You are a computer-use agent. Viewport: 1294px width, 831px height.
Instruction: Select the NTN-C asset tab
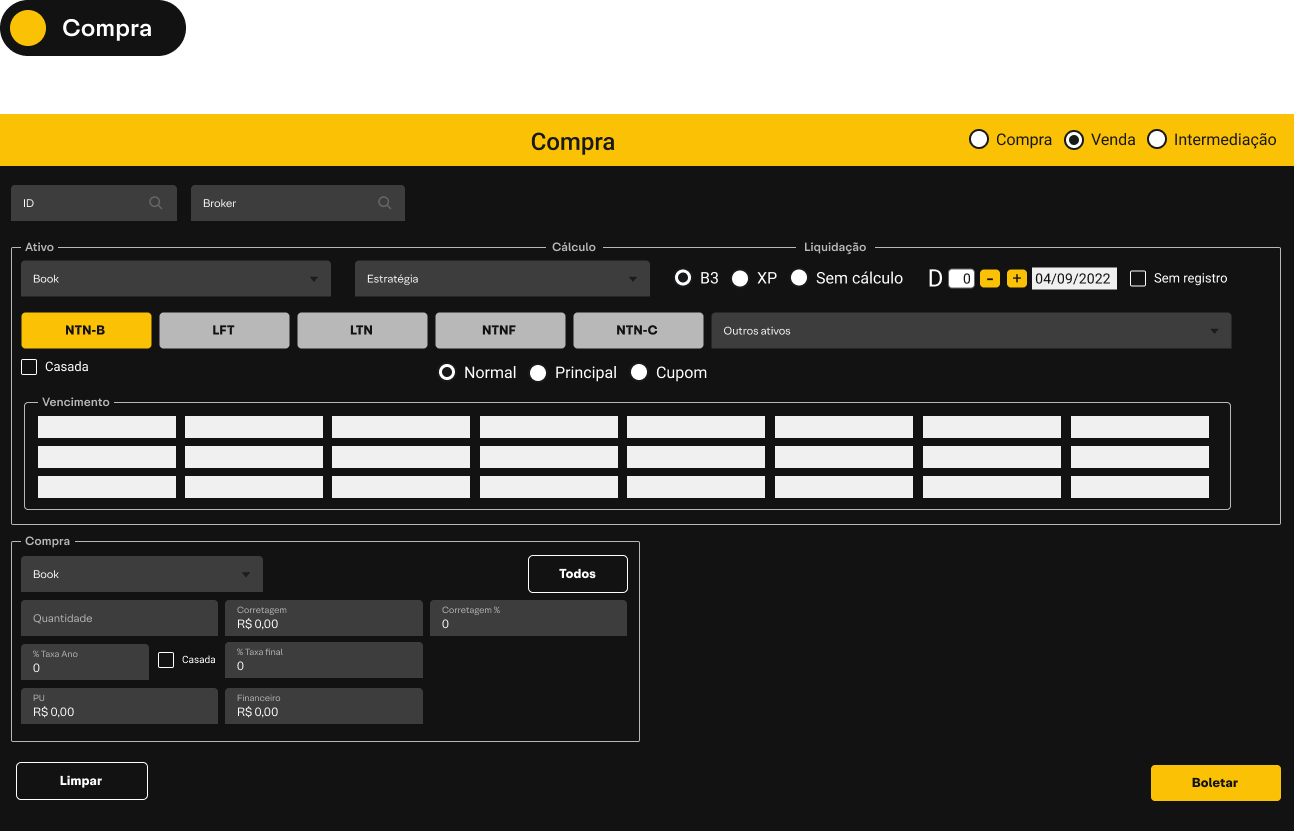pos(638,330)
